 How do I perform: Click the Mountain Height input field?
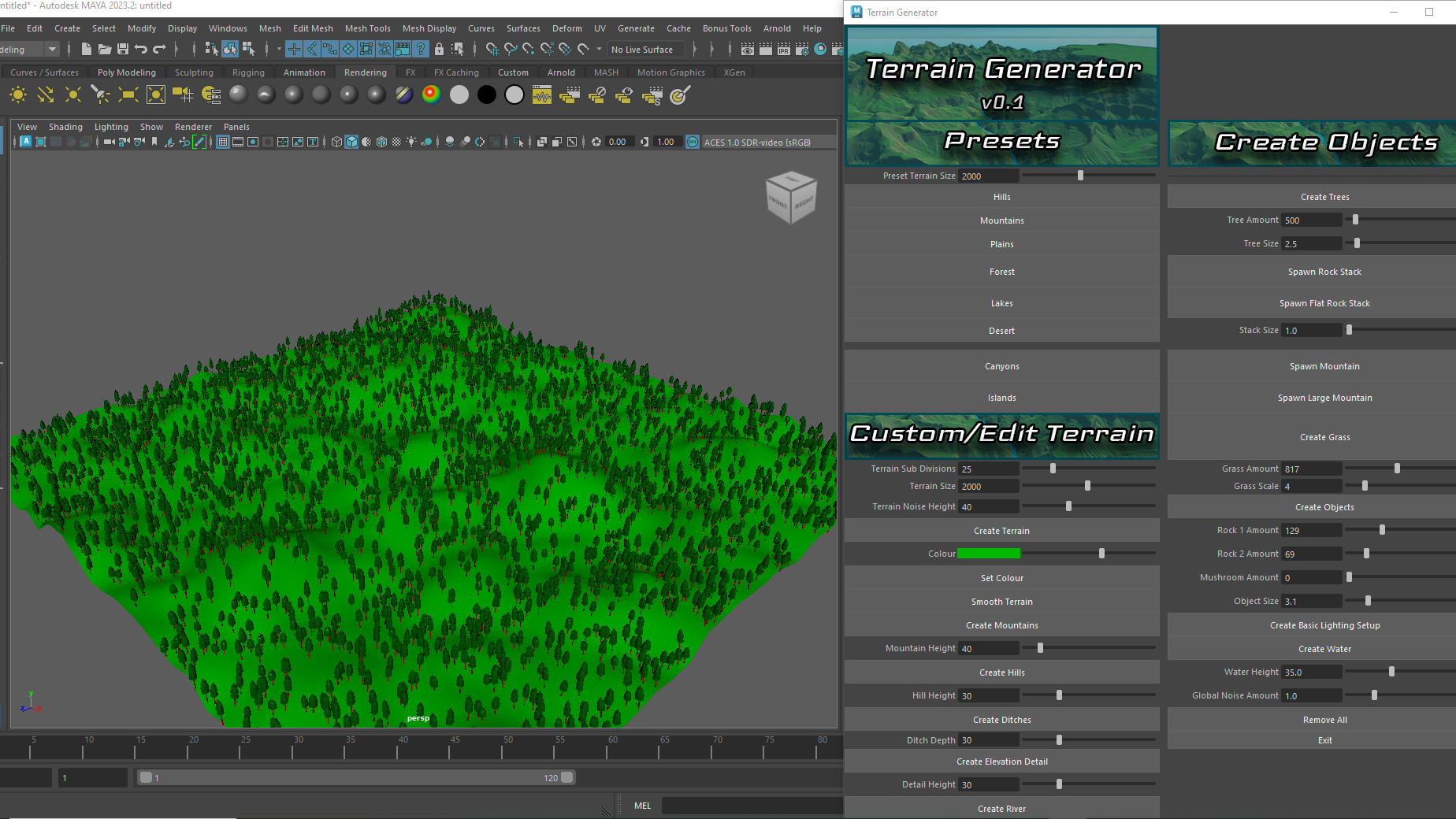click(x=989, y=649)
